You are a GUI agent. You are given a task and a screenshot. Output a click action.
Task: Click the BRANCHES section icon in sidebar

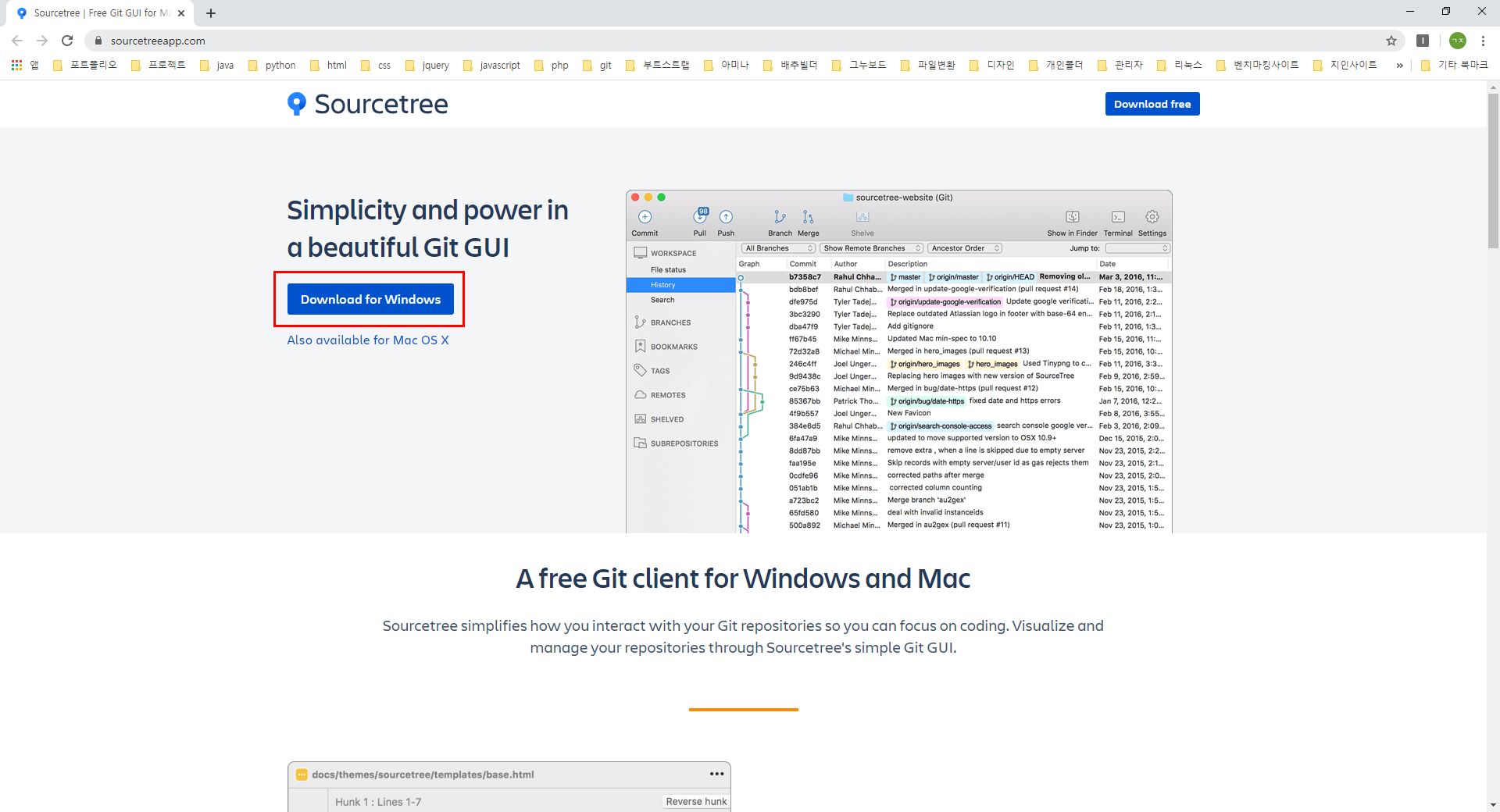coord(640,322)
